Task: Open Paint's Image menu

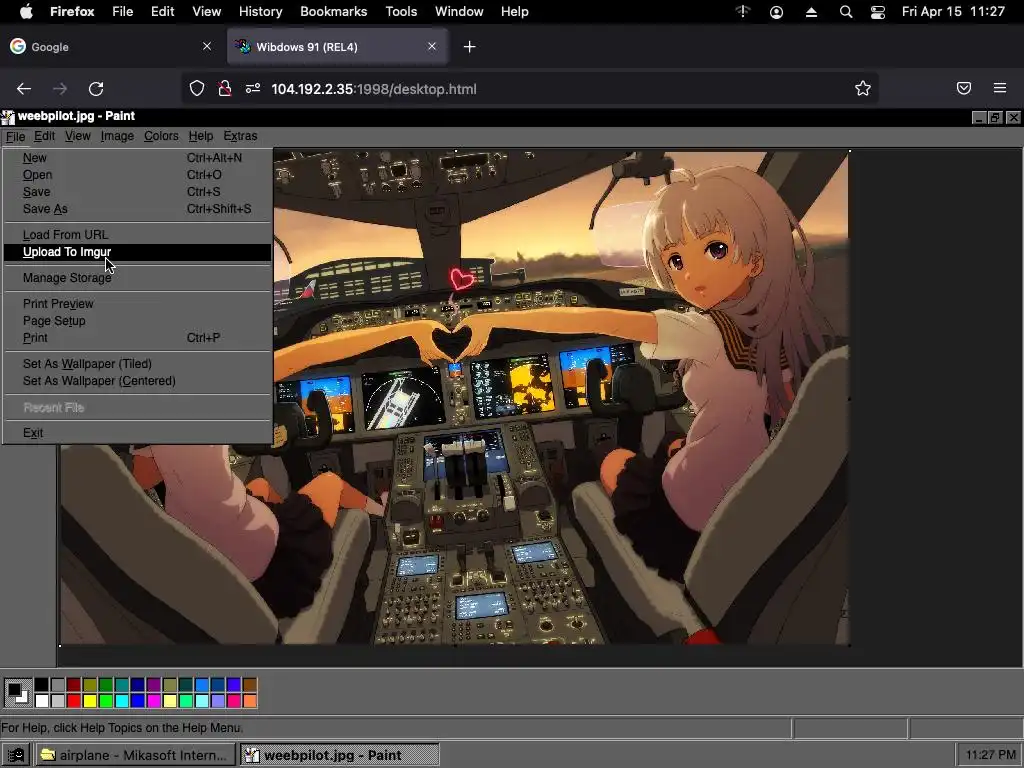Action: coord(117,136)
